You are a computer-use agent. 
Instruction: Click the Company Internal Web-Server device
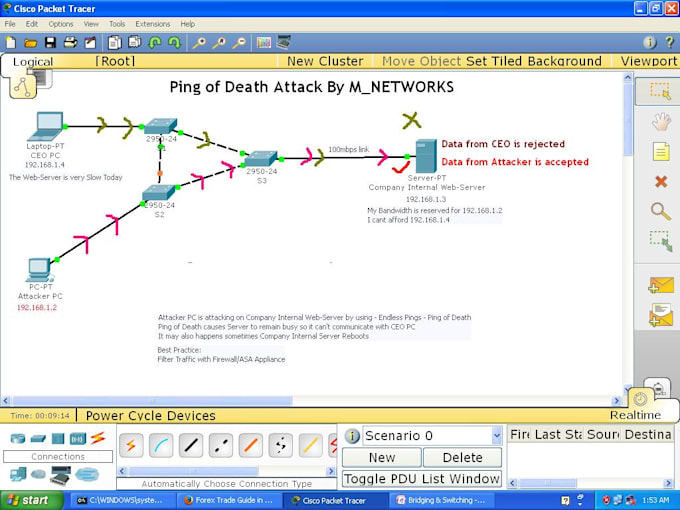coord(426,156)
